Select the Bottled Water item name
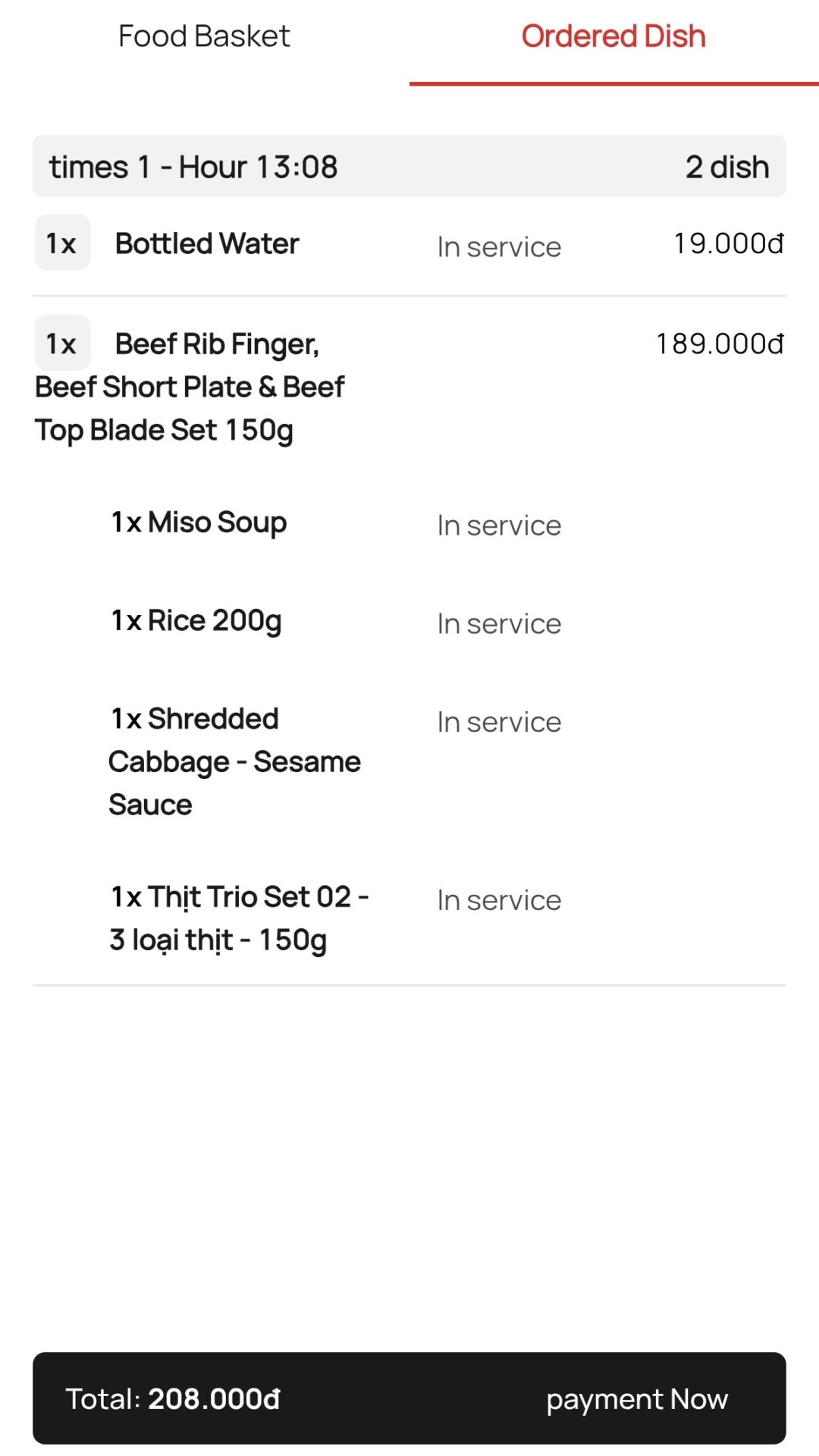The width and height of the screenshot is (819, 1456). [x=207, y=243]
